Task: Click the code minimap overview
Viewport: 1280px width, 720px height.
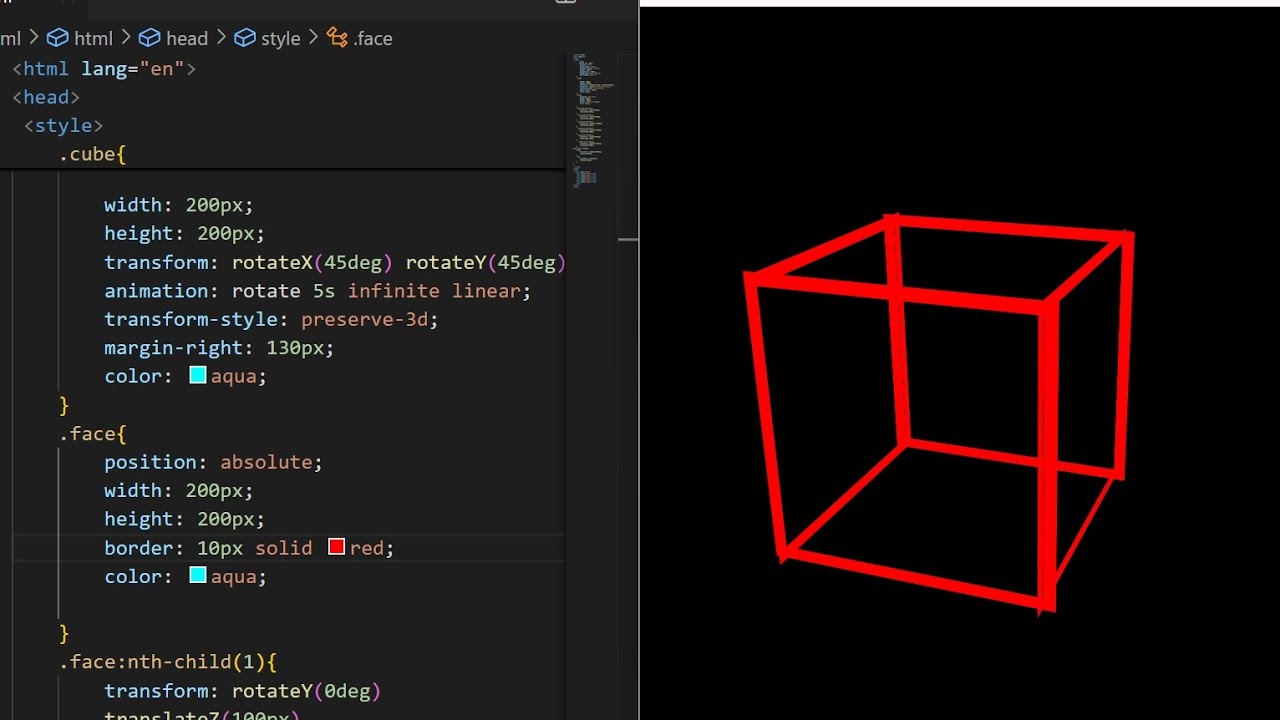Action: [x=592, y=120]
